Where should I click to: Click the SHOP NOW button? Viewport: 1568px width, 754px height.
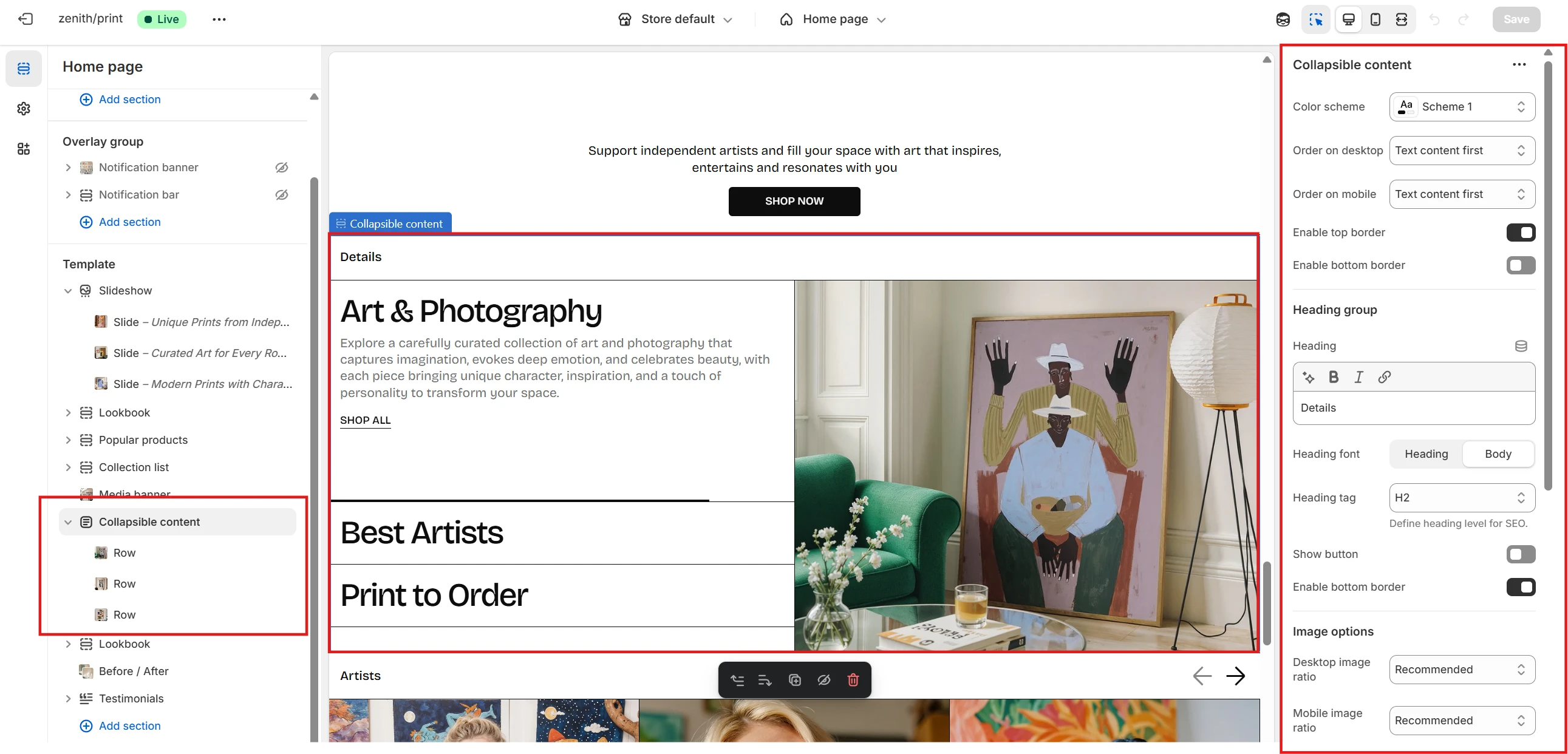(794, 201)
